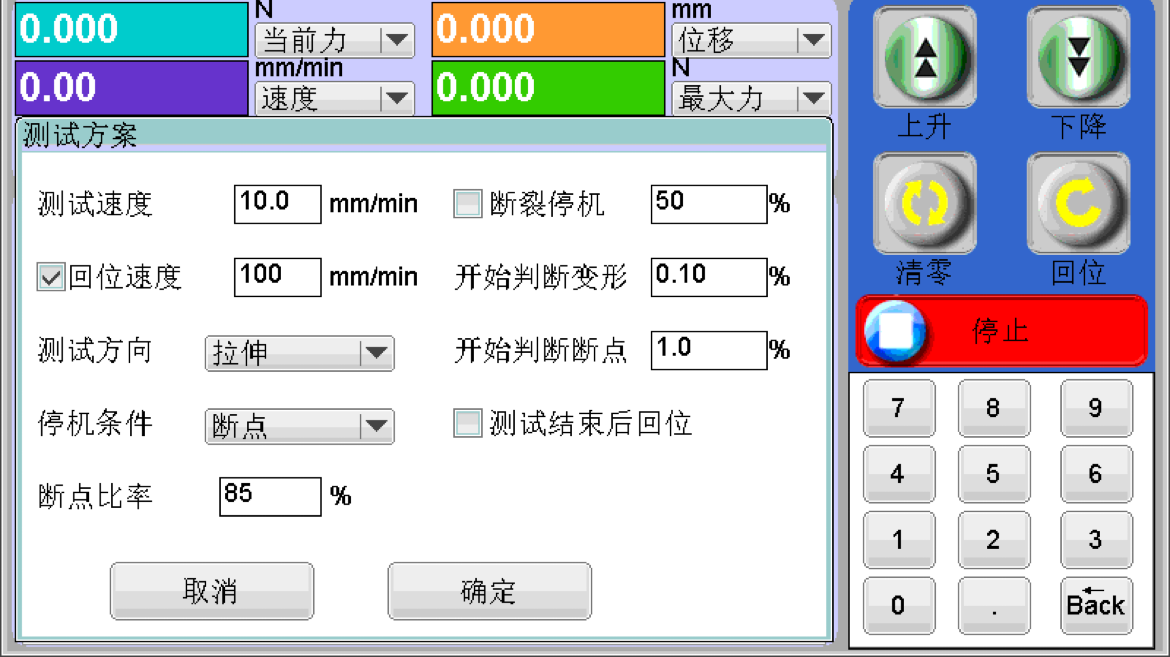Open the 位移 channel dropdown

[x=751, y=40]
